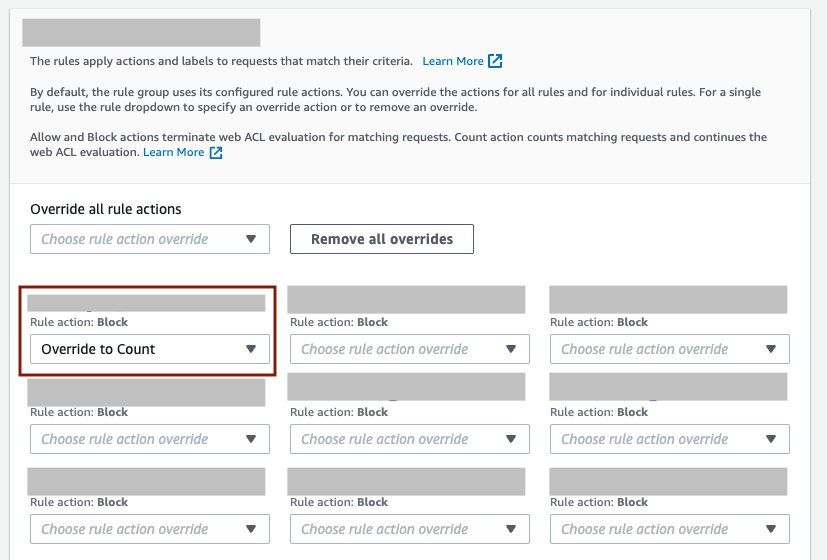Click the arrow on Override to Count dropdown
This screenshot has height=560, width=827.
pos(251,349)
